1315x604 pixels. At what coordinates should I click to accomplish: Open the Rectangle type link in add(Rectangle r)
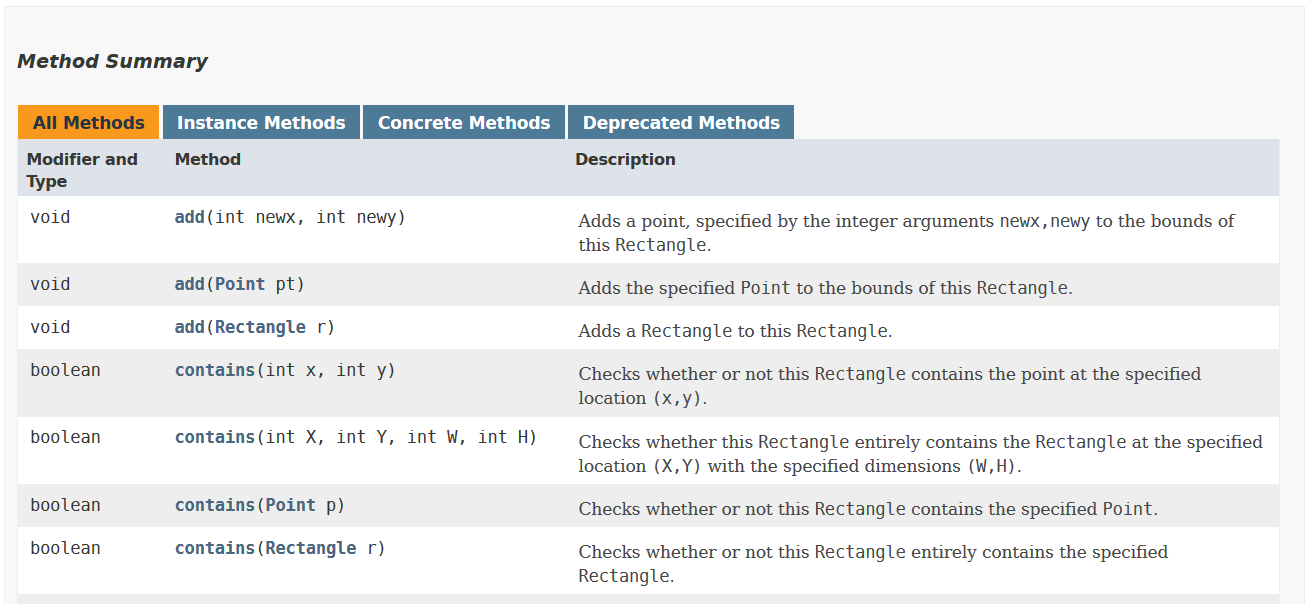point(260,327)
